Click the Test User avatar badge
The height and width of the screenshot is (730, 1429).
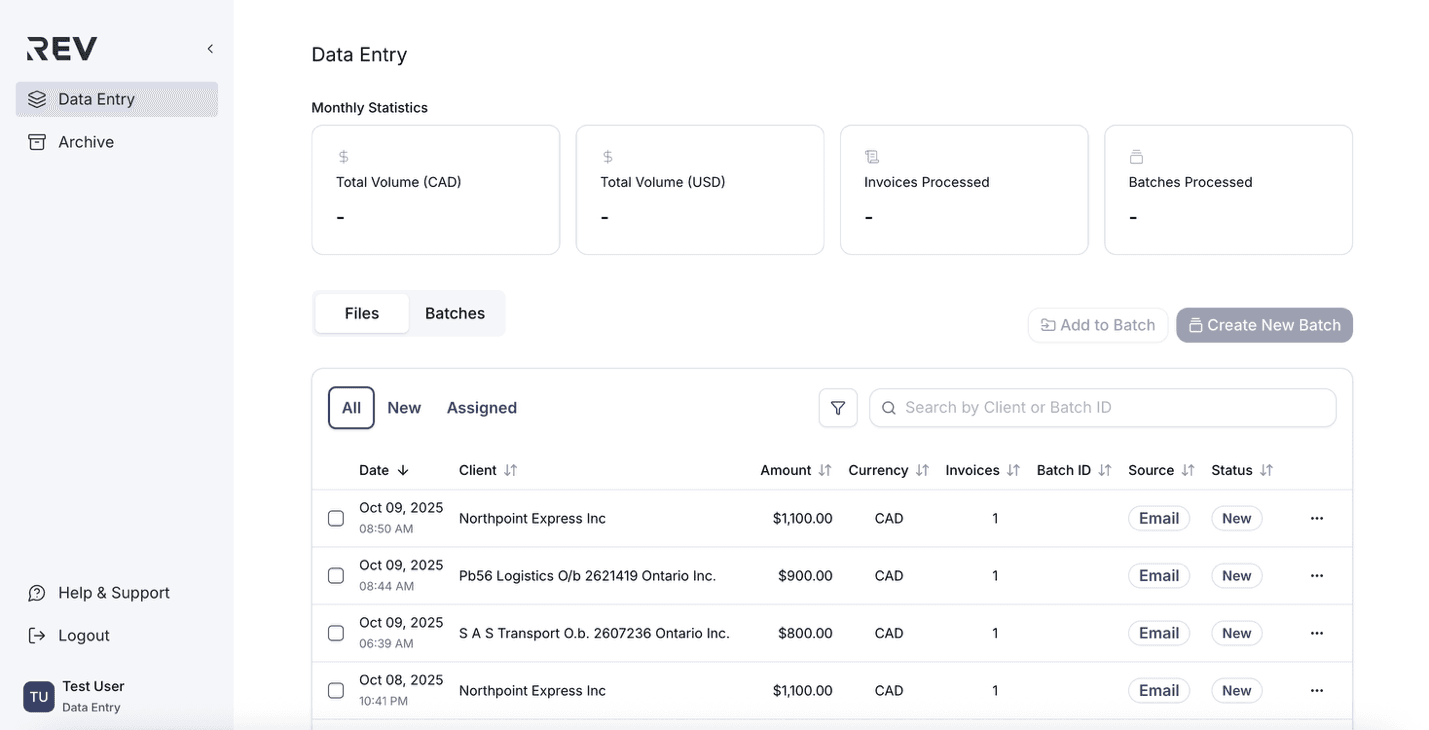click(x=39, y=696)
